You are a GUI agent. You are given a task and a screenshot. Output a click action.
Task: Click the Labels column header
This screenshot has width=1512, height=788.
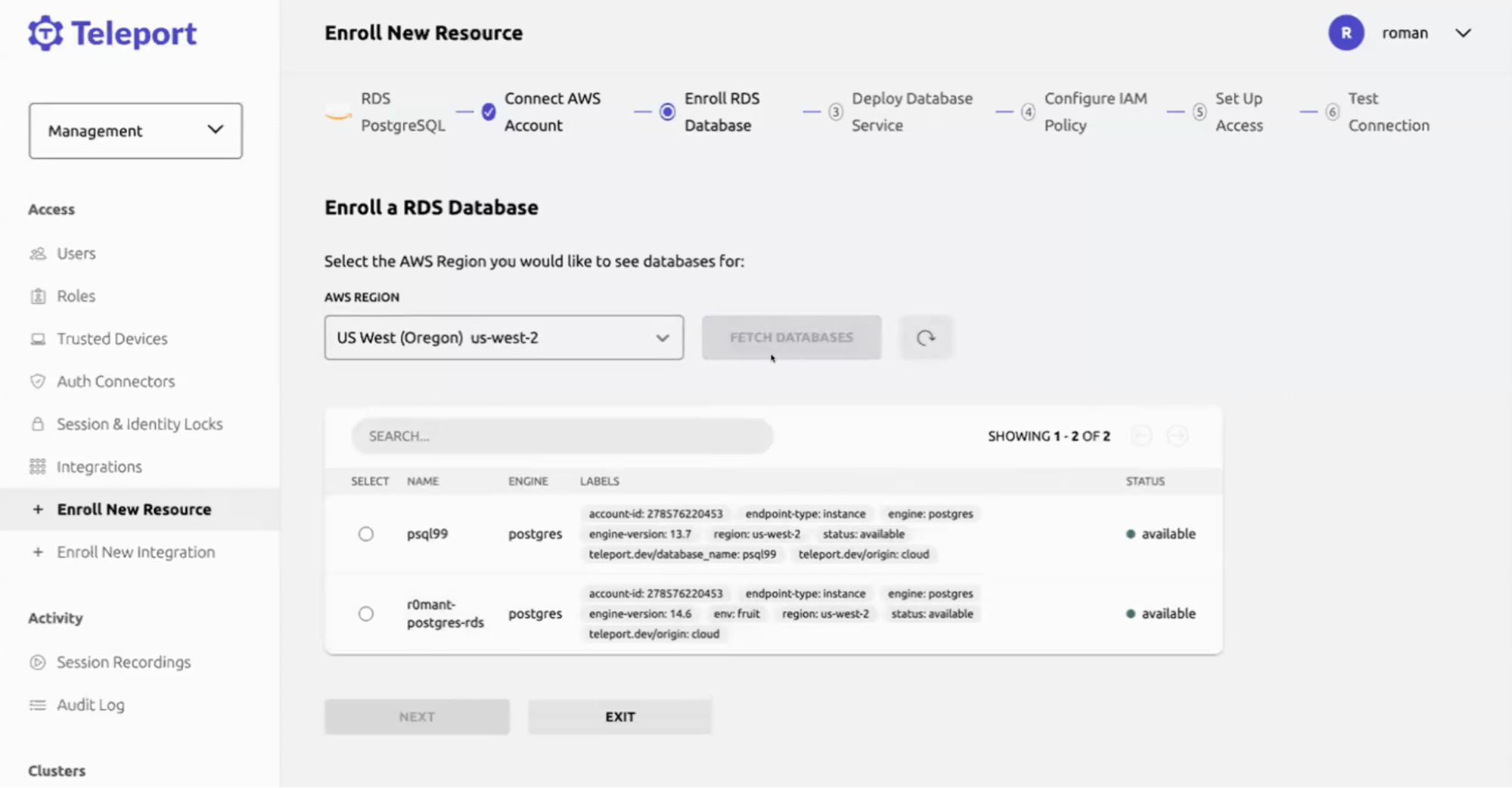click(600, 481)
